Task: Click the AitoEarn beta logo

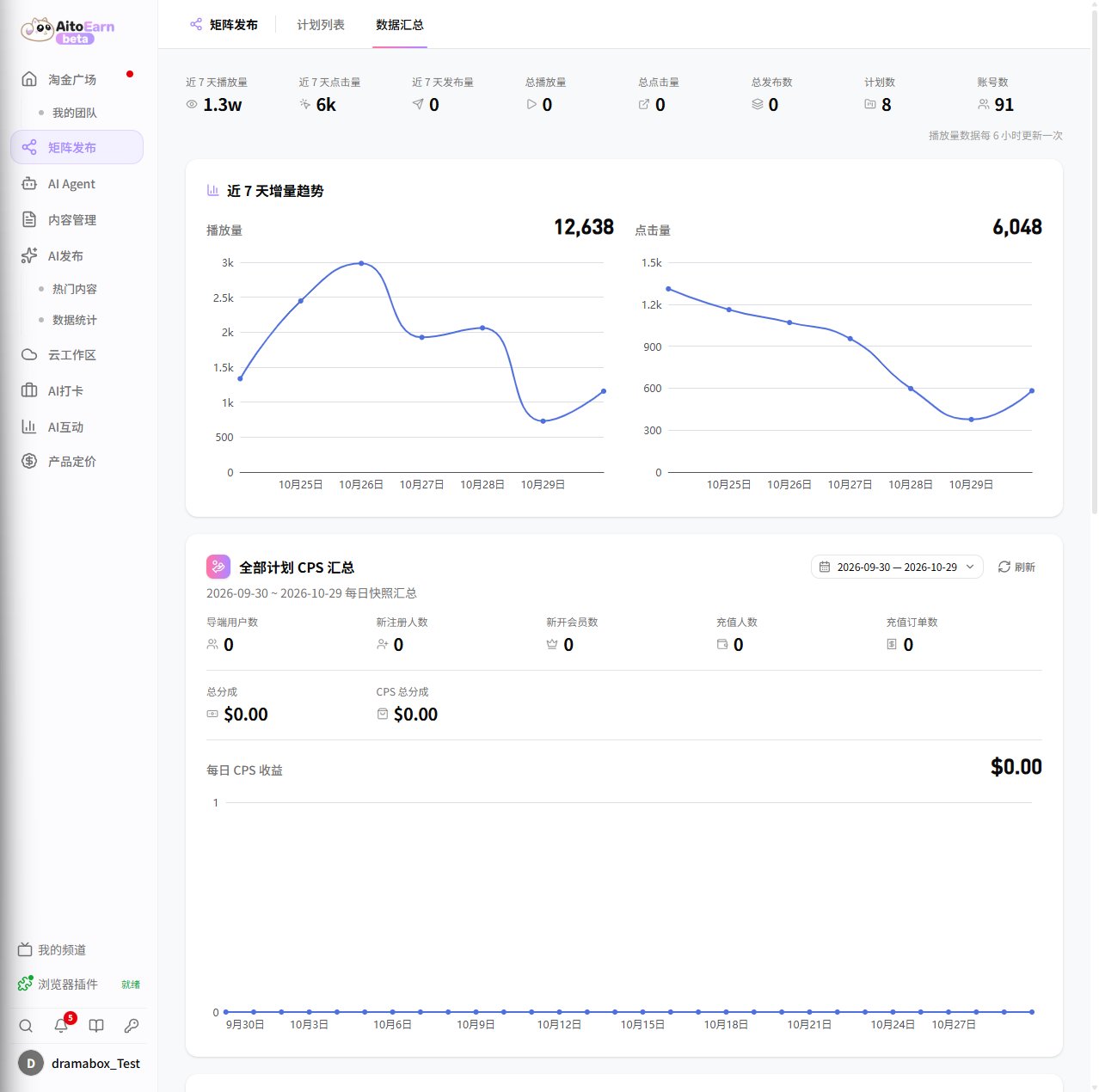Action: point(68,30)
